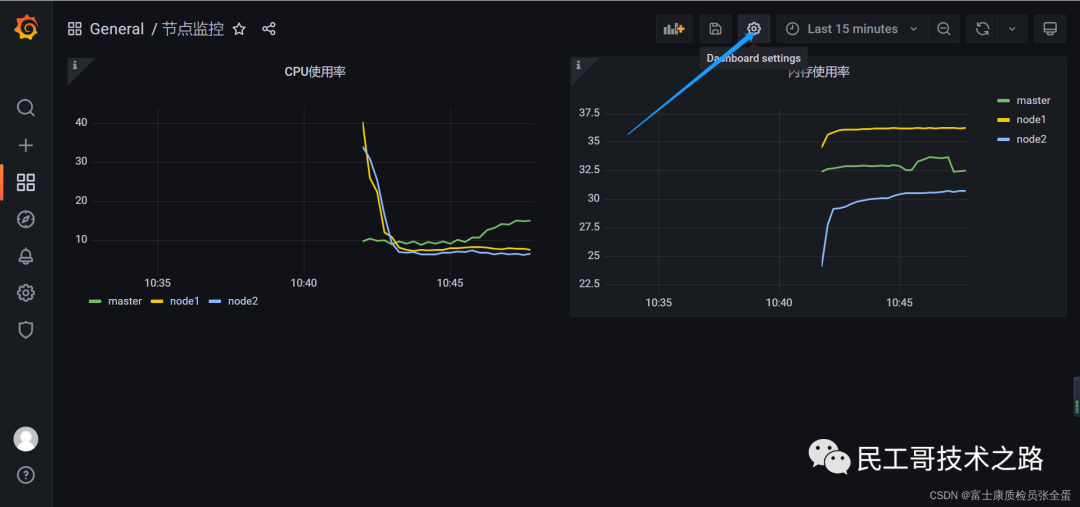Image resolution: width=1080 pixels, height=507 pixels.
Task: Cycle view mode monitor icon
Action: (1050, 29)
